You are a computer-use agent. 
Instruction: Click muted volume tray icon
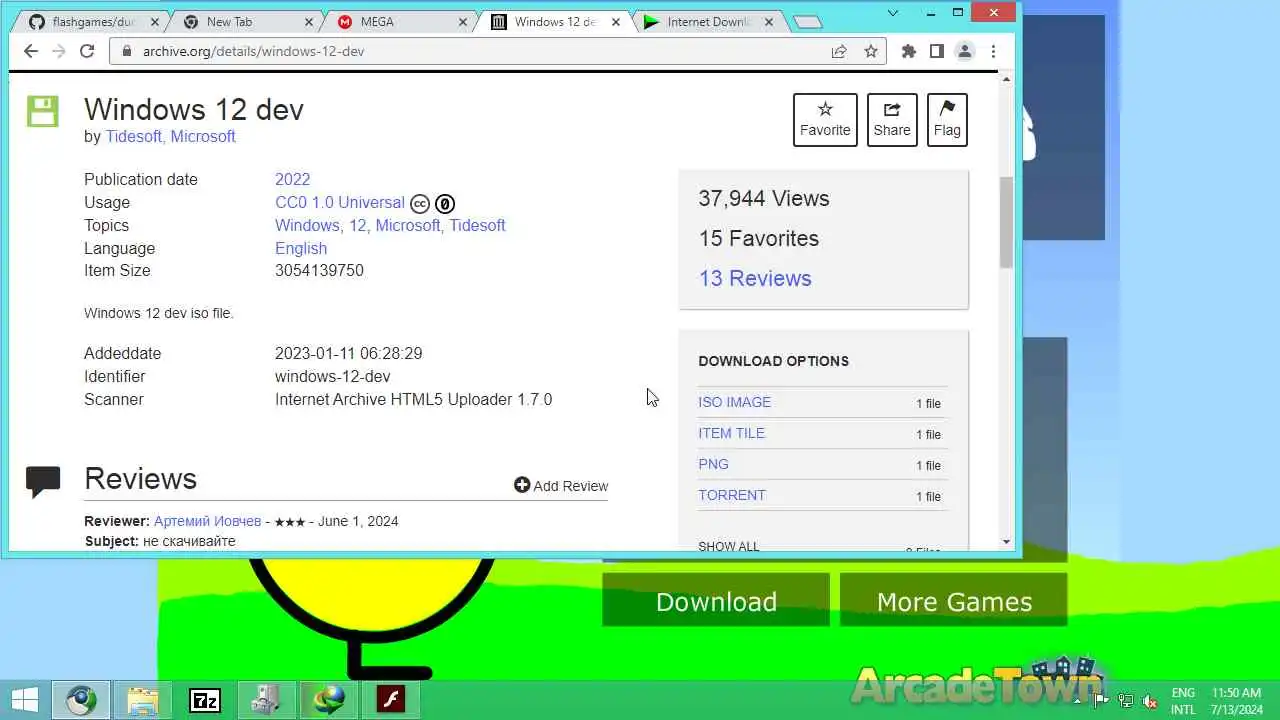1150,701
